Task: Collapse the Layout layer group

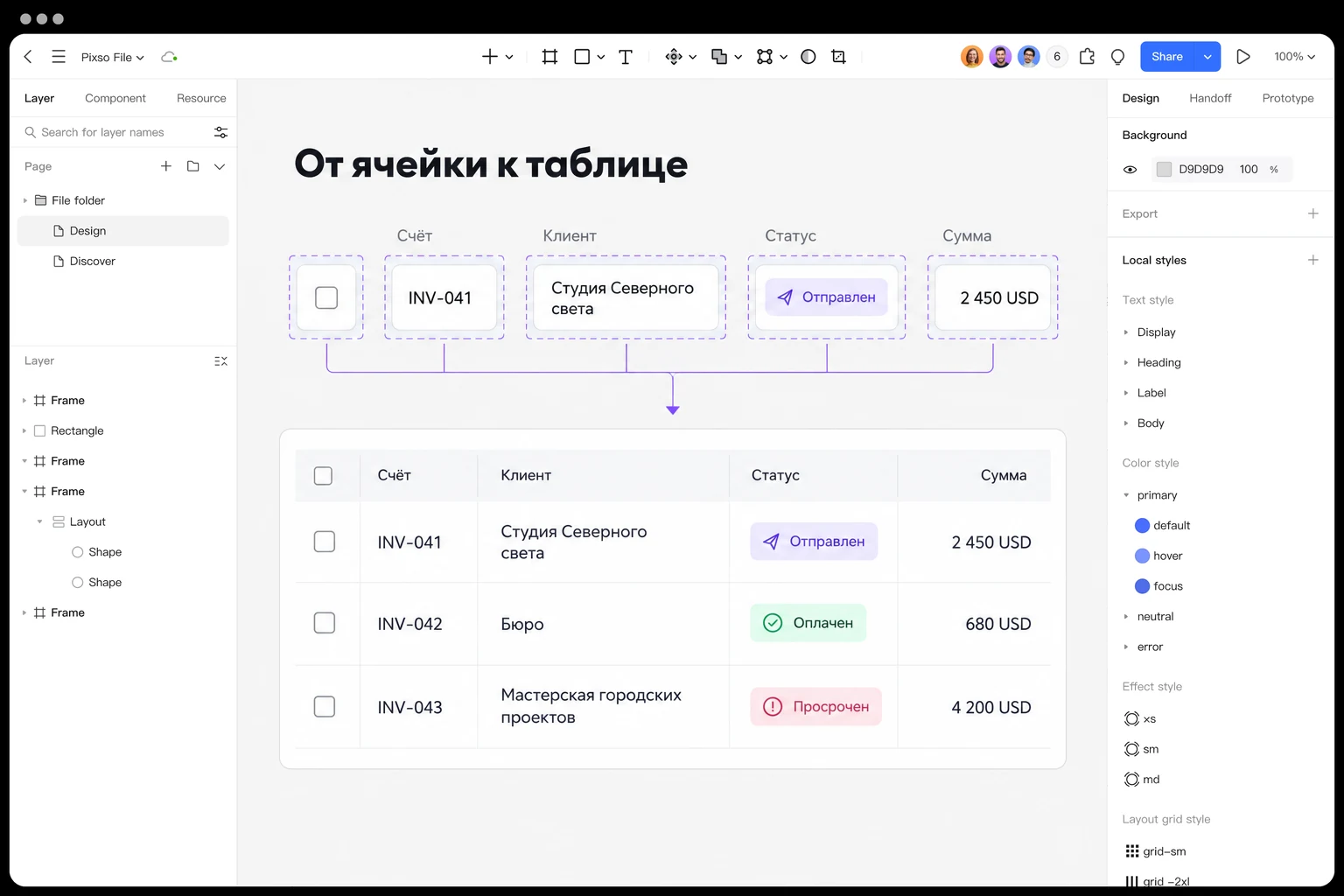Action: 39,521
